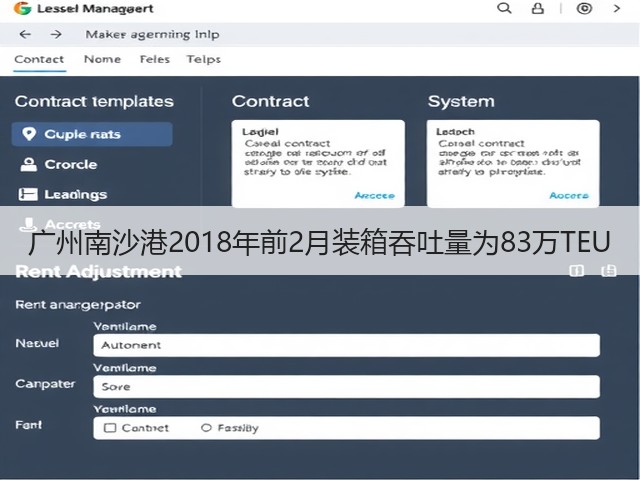Open the Contact tab
The image size is (640, 480).
[39, 60]
